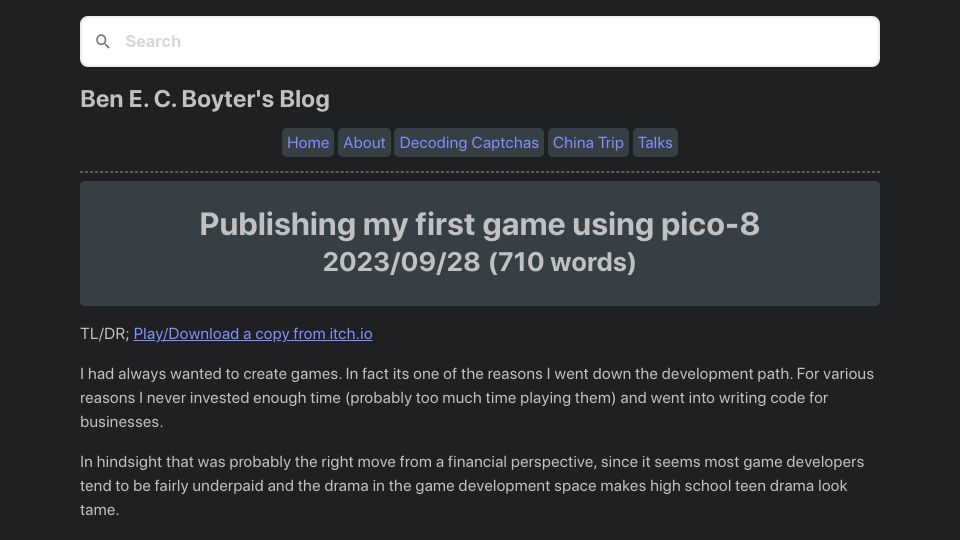The height and width of the screenshot is (540, 960).
Task: Open the Talks nav link
Action: coord(655,143)
